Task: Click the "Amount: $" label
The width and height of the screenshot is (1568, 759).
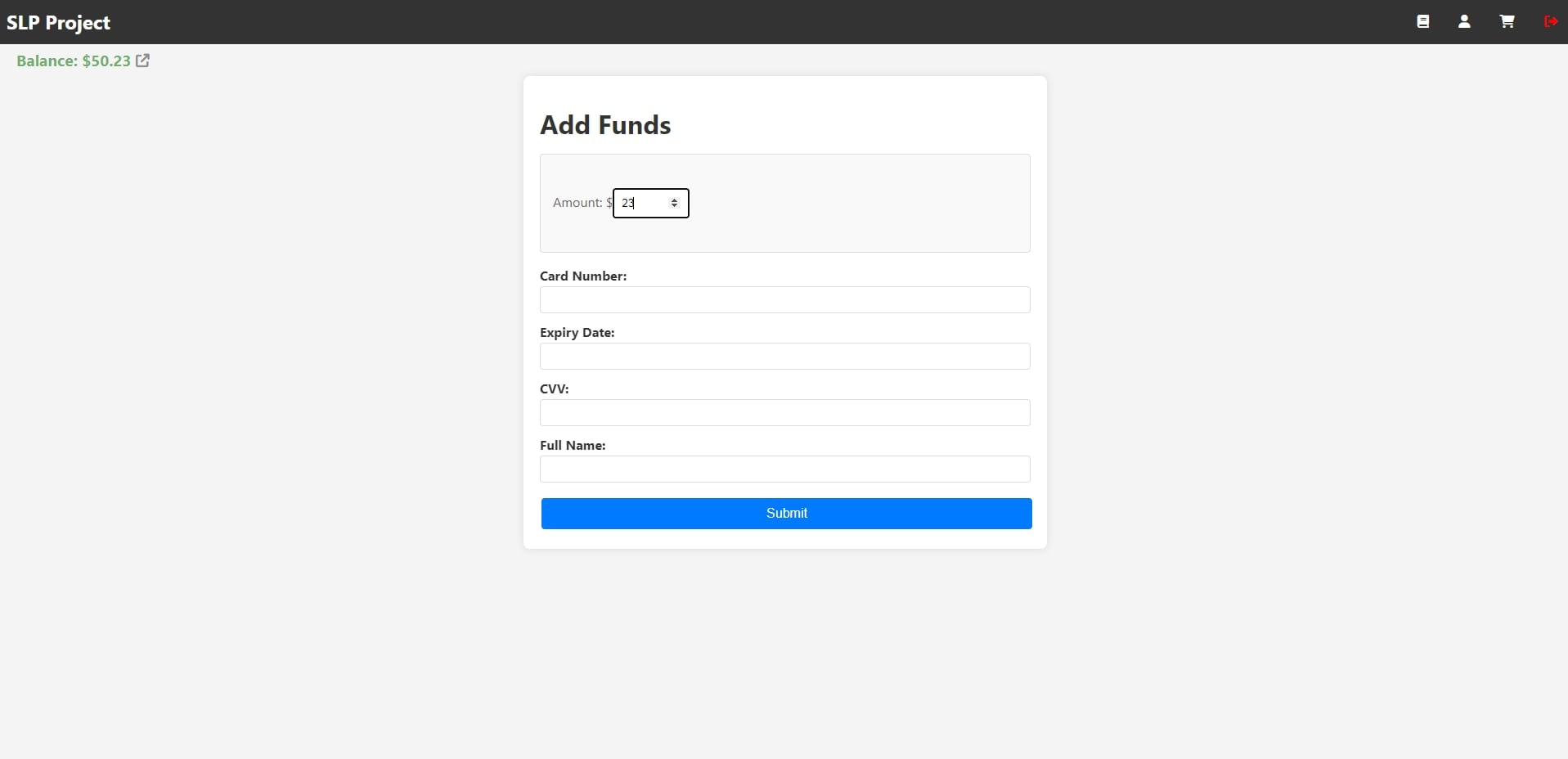Action: [x=582, y=203]
